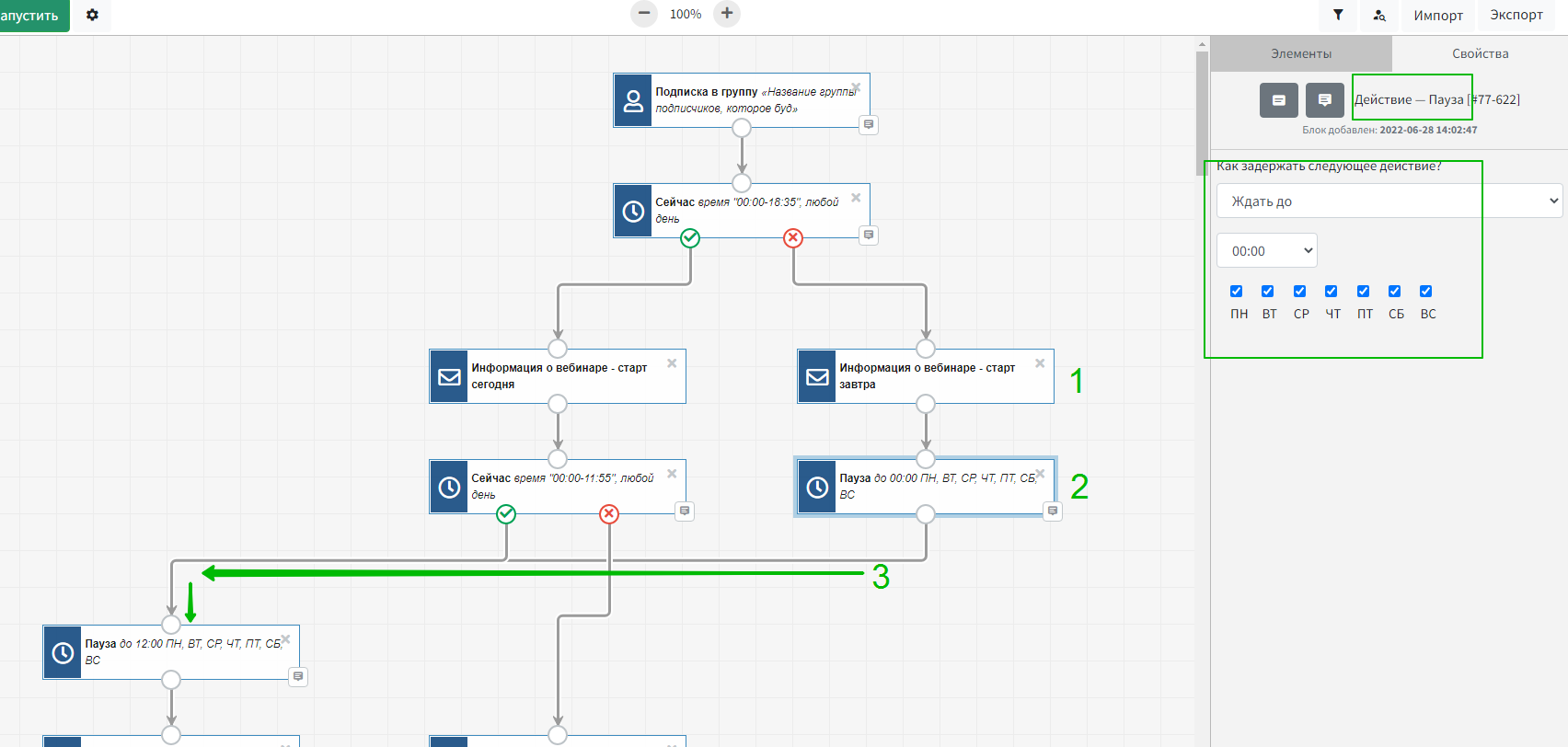
Task: Toggle the СР weekday checkbox
Action: tap(1299, 292)
